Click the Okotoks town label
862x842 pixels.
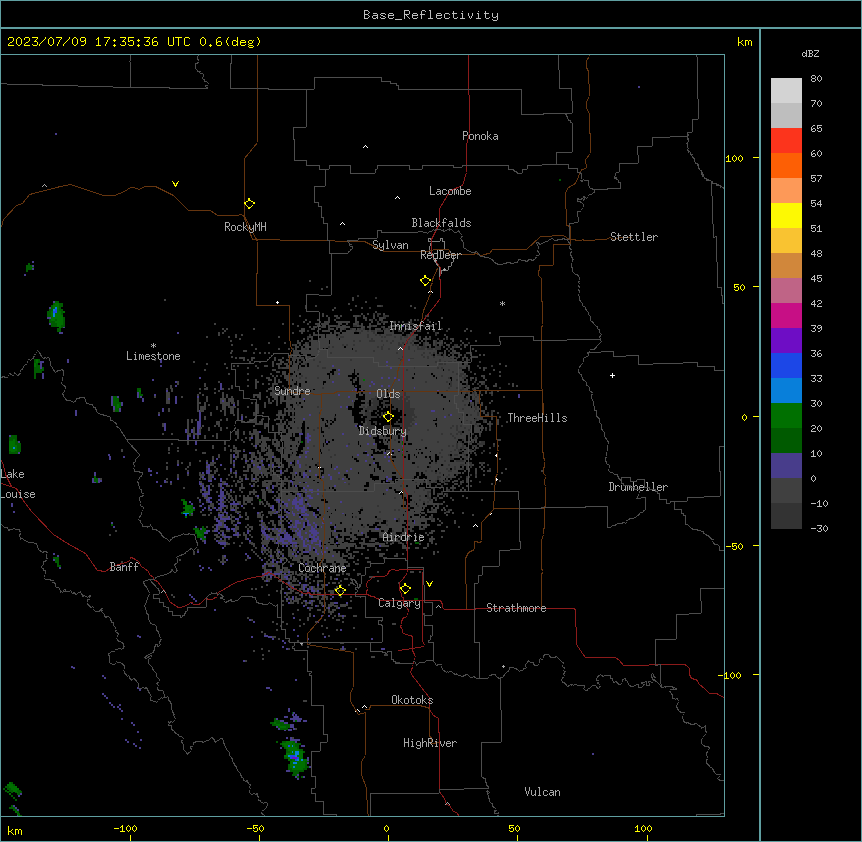pyautogui.click(x=412, y=700)
